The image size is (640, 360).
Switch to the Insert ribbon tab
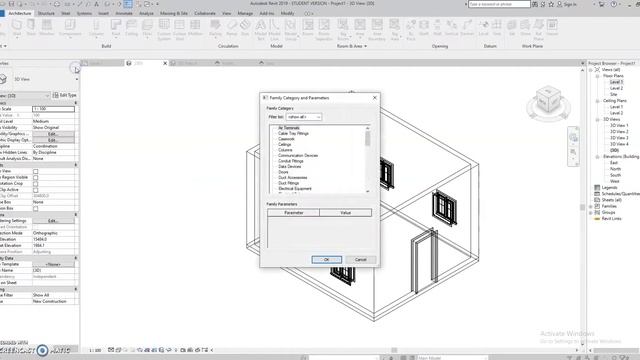[x=103, y=13]
